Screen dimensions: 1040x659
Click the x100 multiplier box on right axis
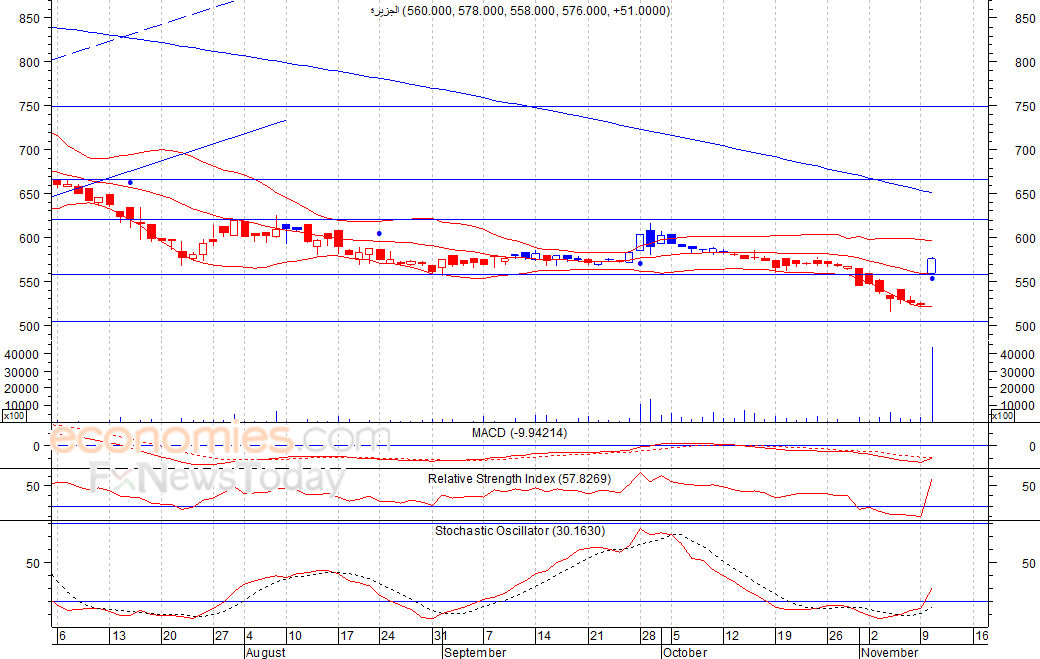[x=1002, y=416]
